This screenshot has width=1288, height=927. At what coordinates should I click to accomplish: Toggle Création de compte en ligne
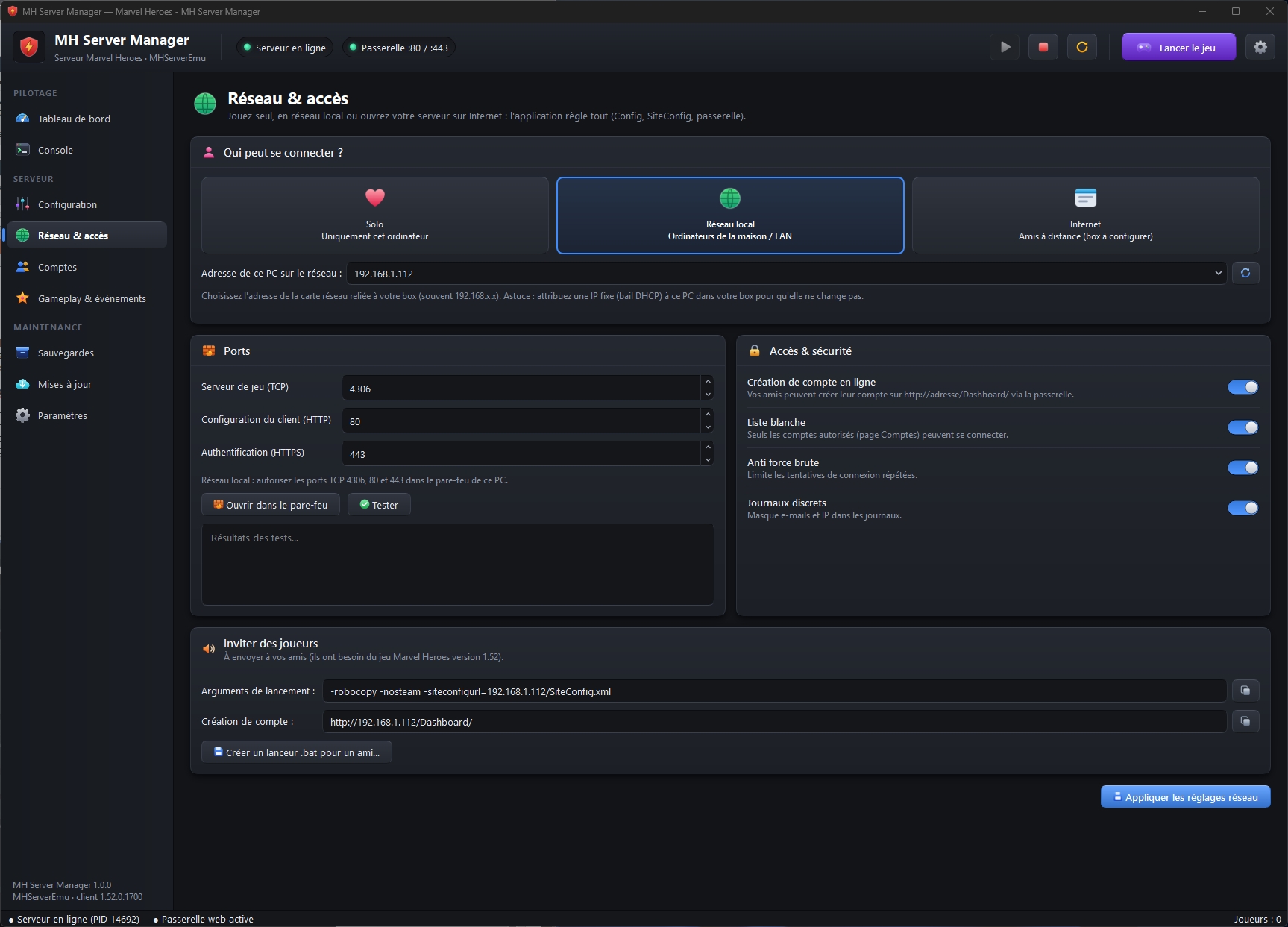click(x=1243, y=387)
